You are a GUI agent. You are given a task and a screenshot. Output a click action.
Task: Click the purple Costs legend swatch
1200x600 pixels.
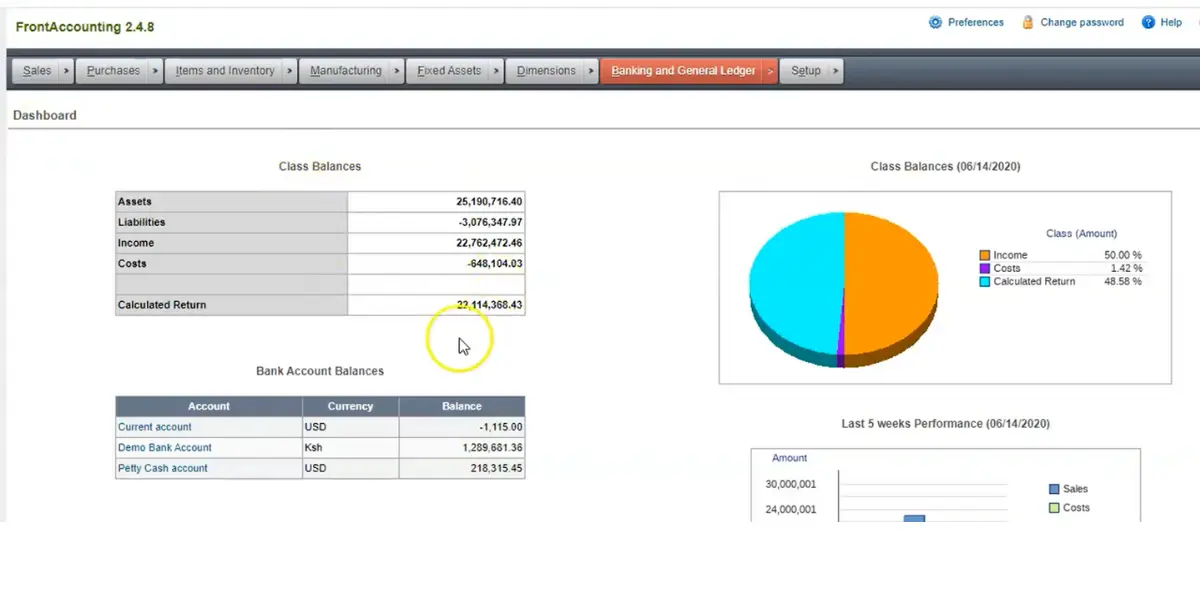[984, 269]
